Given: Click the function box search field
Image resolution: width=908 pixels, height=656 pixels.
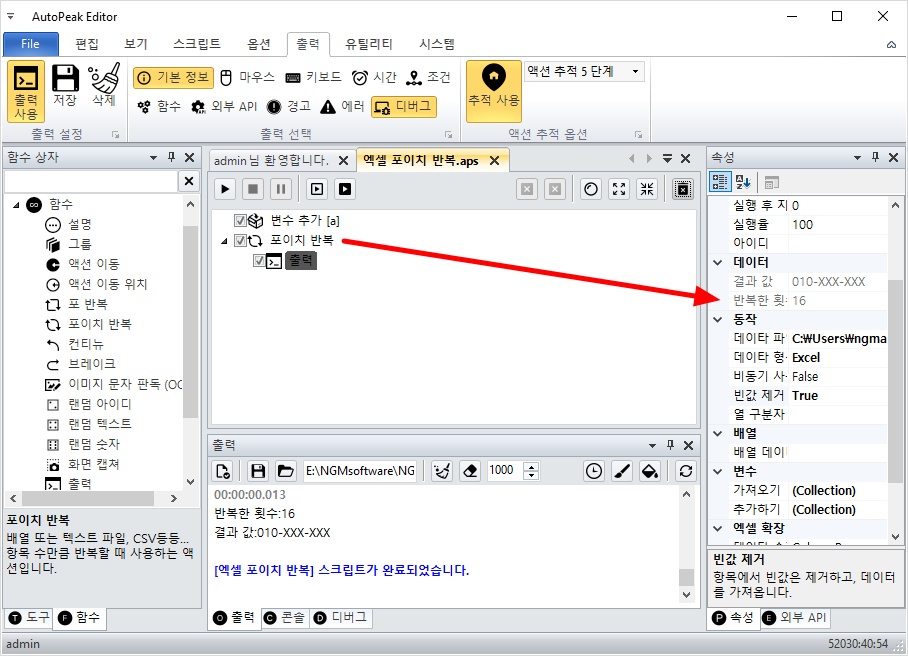Looking at the screenshot, I should 91,181.
